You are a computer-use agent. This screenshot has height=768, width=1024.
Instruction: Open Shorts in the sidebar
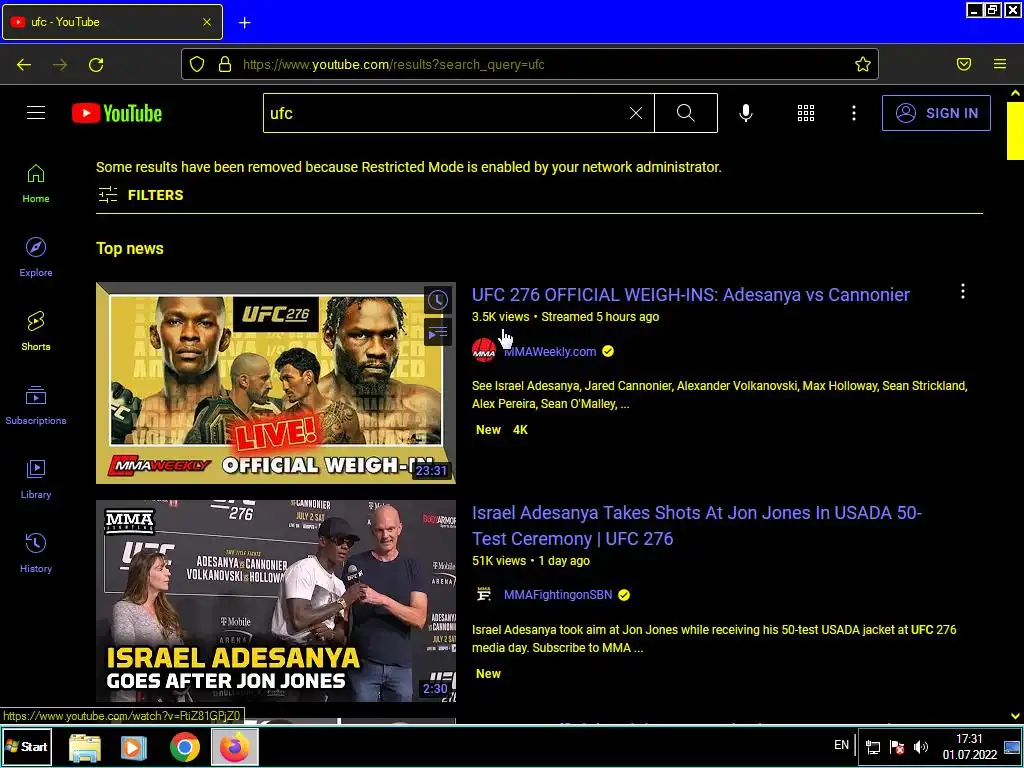point(36,331)
